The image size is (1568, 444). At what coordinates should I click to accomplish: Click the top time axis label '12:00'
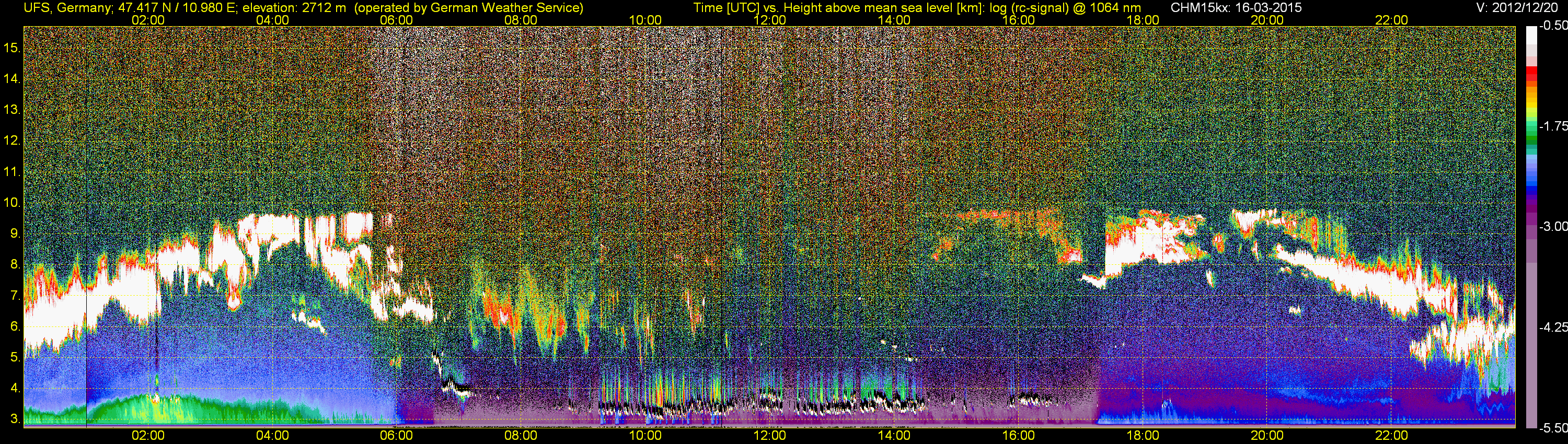coord(769,20)
